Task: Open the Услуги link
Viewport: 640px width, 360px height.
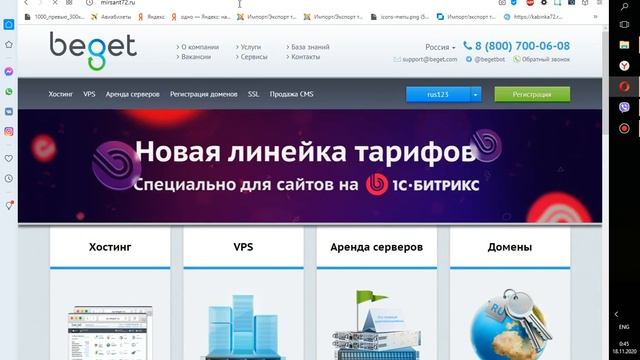Action: click(x=251, y=47)
